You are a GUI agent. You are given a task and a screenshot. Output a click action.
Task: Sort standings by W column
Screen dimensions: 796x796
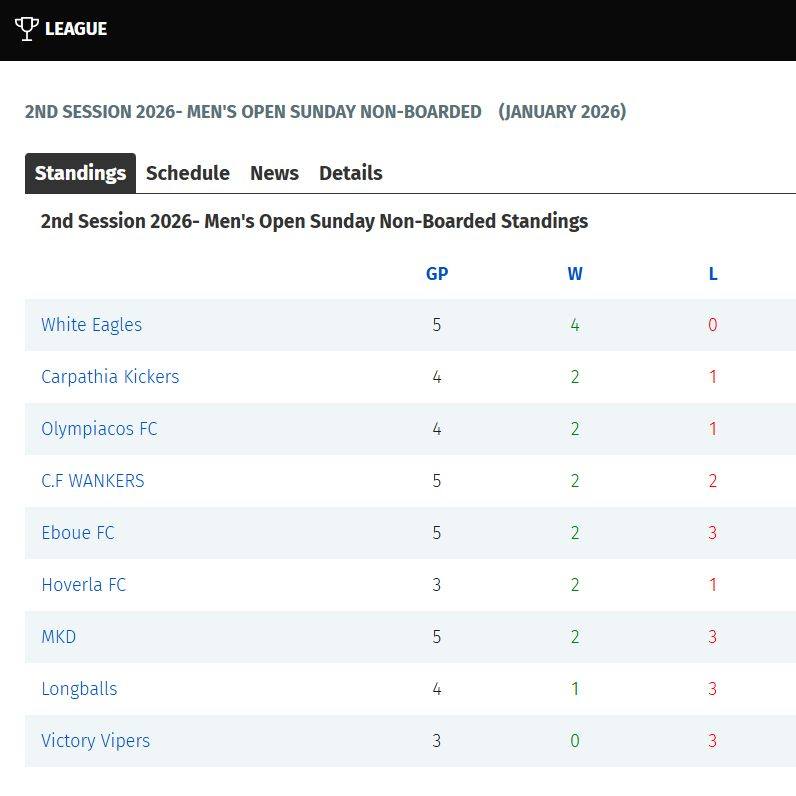pos(575,274)
